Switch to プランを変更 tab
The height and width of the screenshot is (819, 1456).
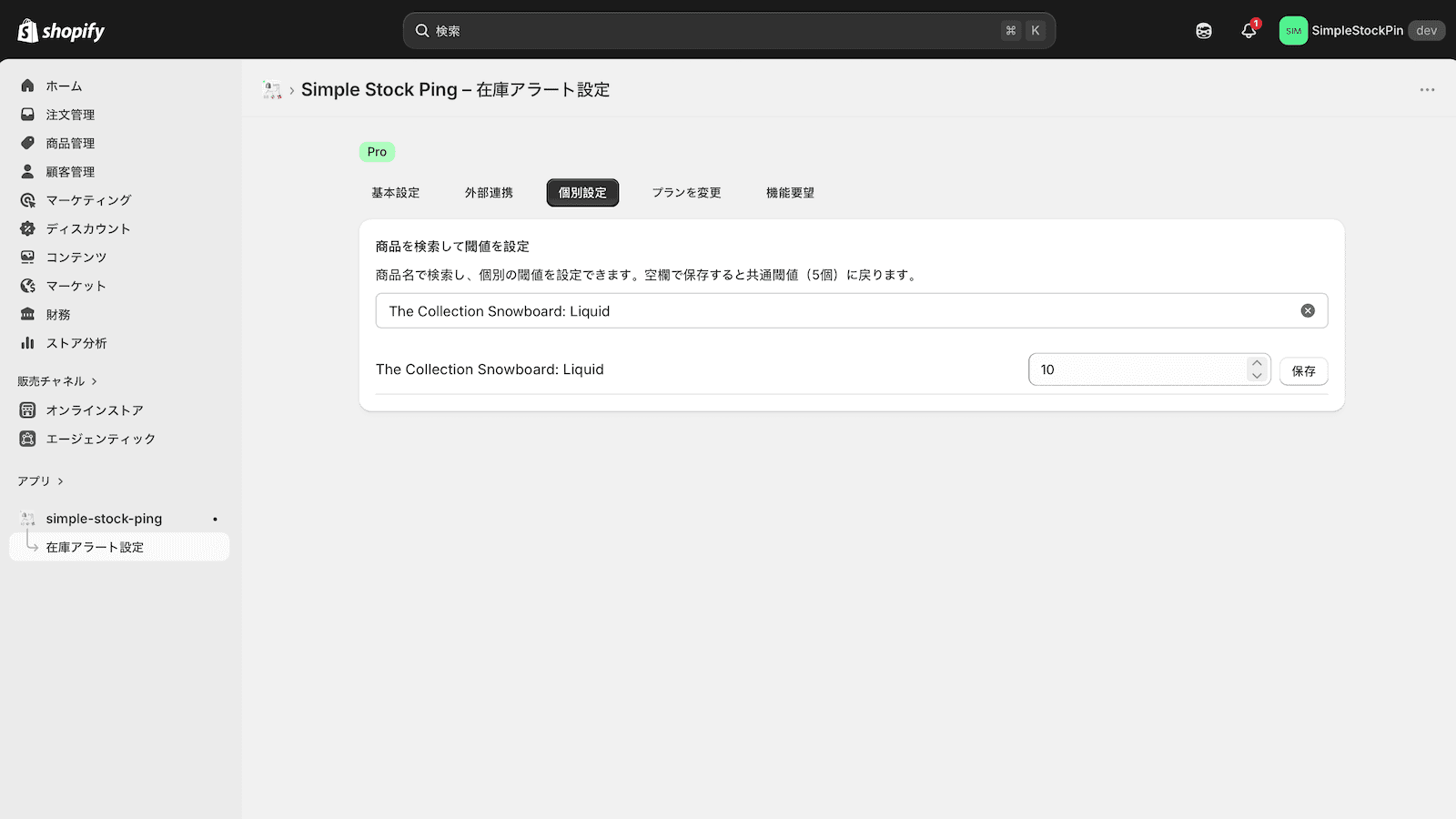coord(686,193)
